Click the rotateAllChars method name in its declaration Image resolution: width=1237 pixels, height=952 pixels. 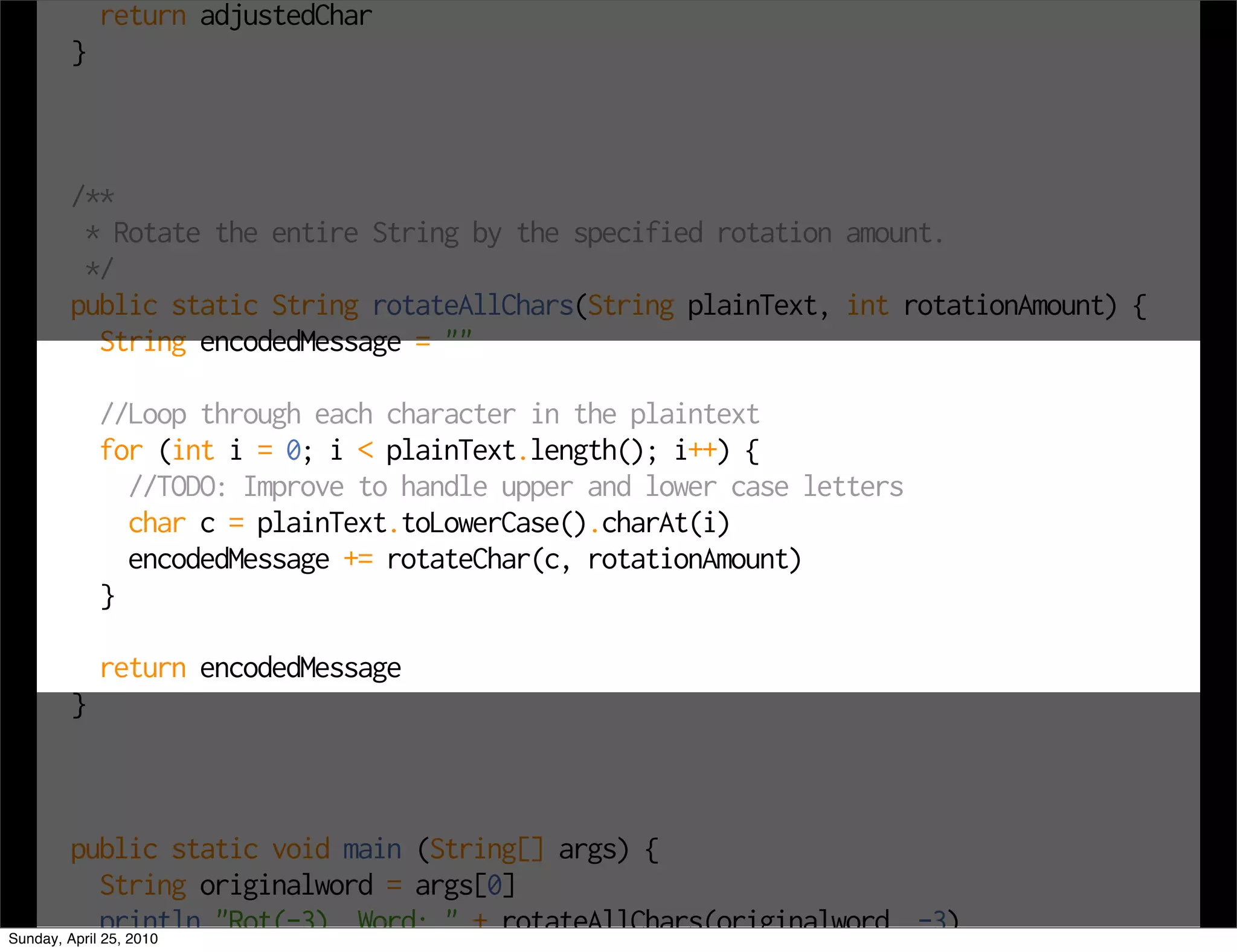tap(473, 306)
